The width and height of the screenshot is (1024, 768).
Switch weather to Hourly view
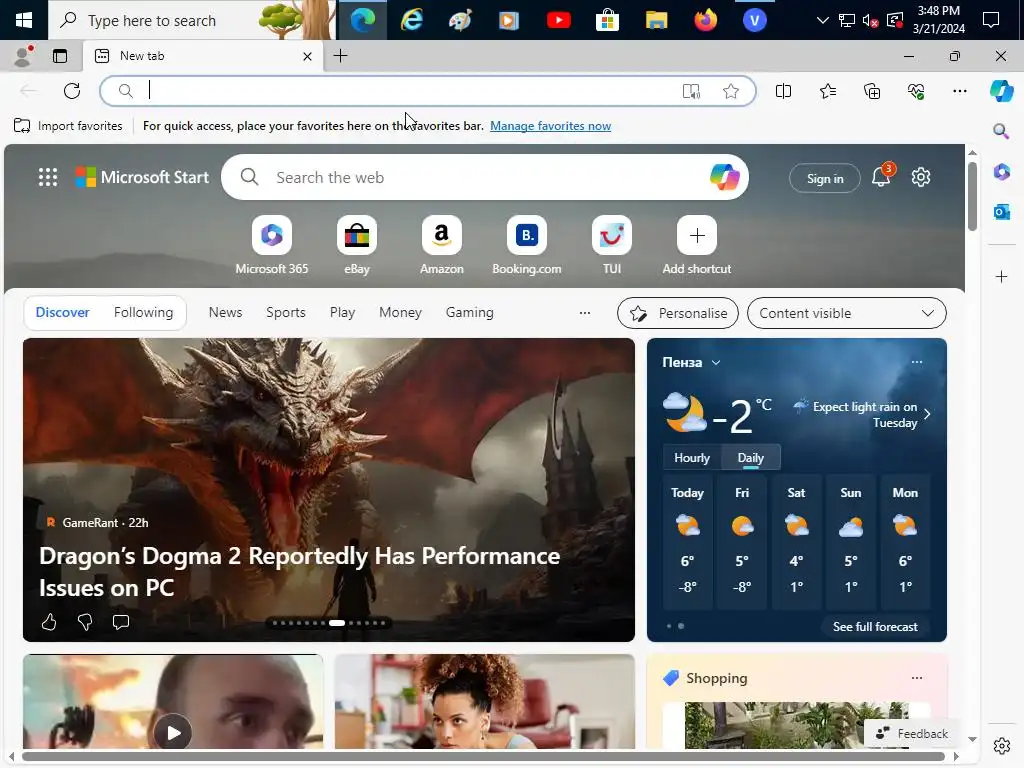692,458
